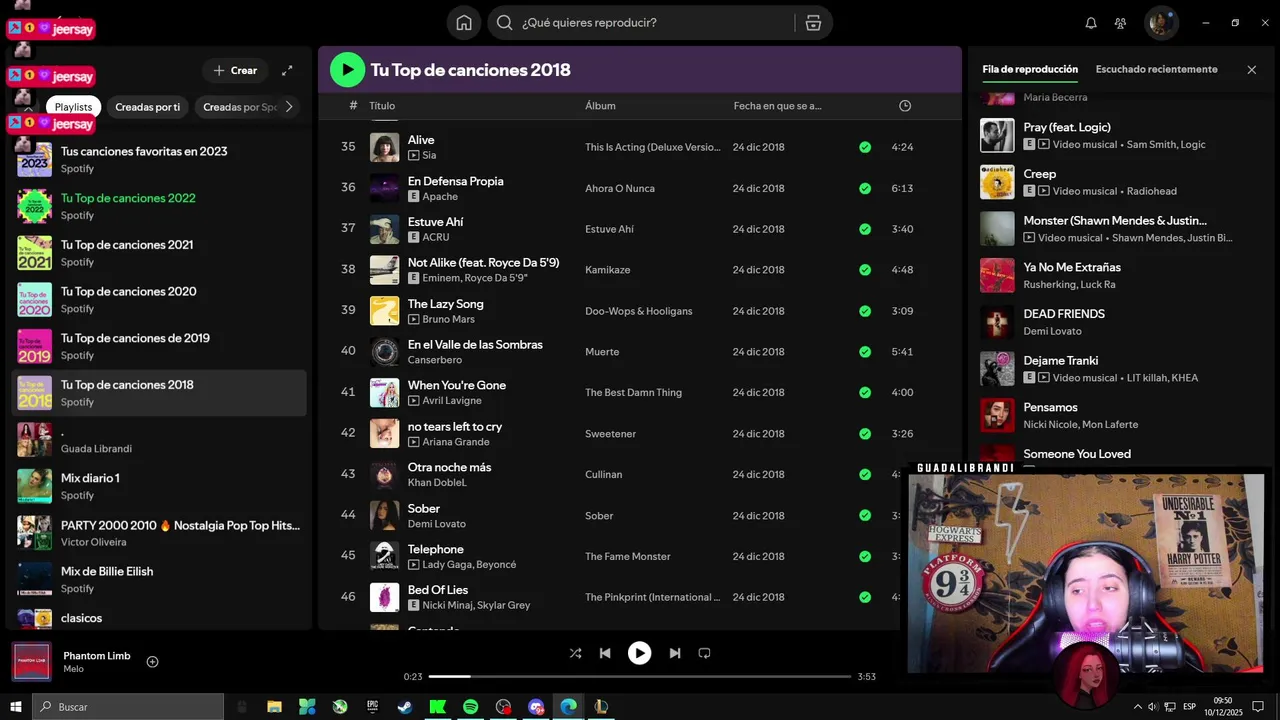Viewport: 1280px width, 720px height.
Task: Close the queue panel
Action: point(1251,70)
